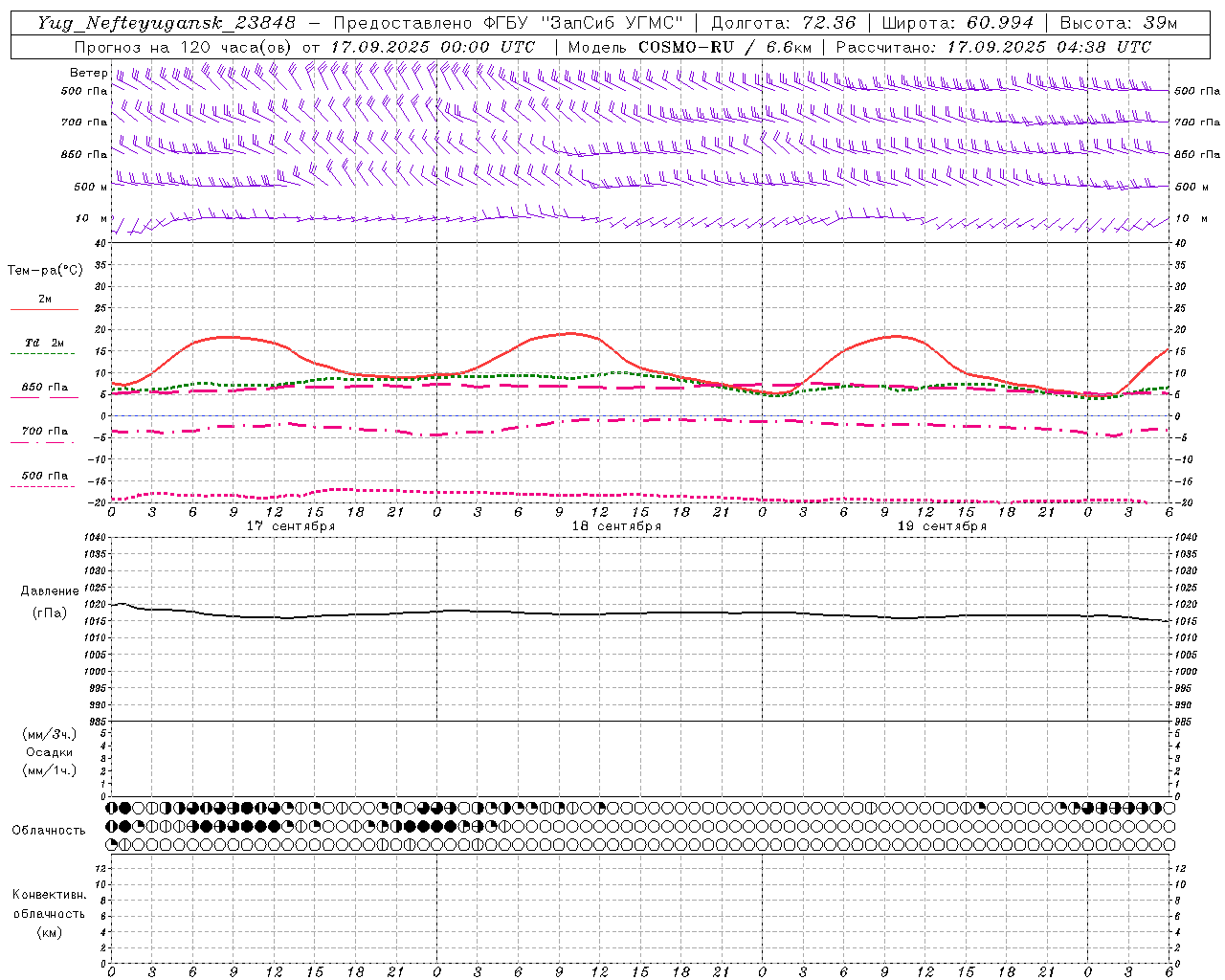Viewport: 1225px width, 980px height.
Task: Select the 'Предоставлено ФГБУ "ЗапСиб УГМС"' provider text
Action: pos(510,23)
